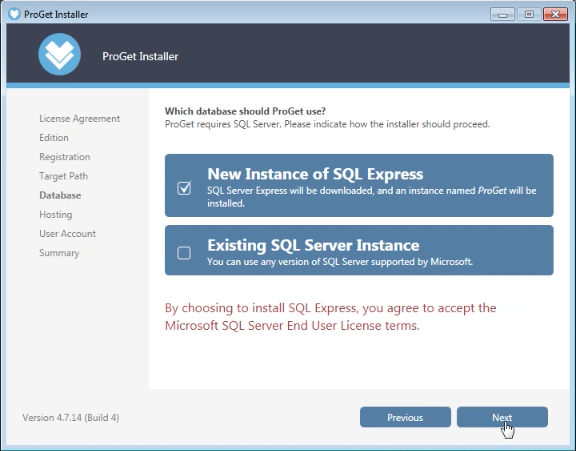Jump to the Registration step
Screen dimensions: 576x451
(65, 157)
